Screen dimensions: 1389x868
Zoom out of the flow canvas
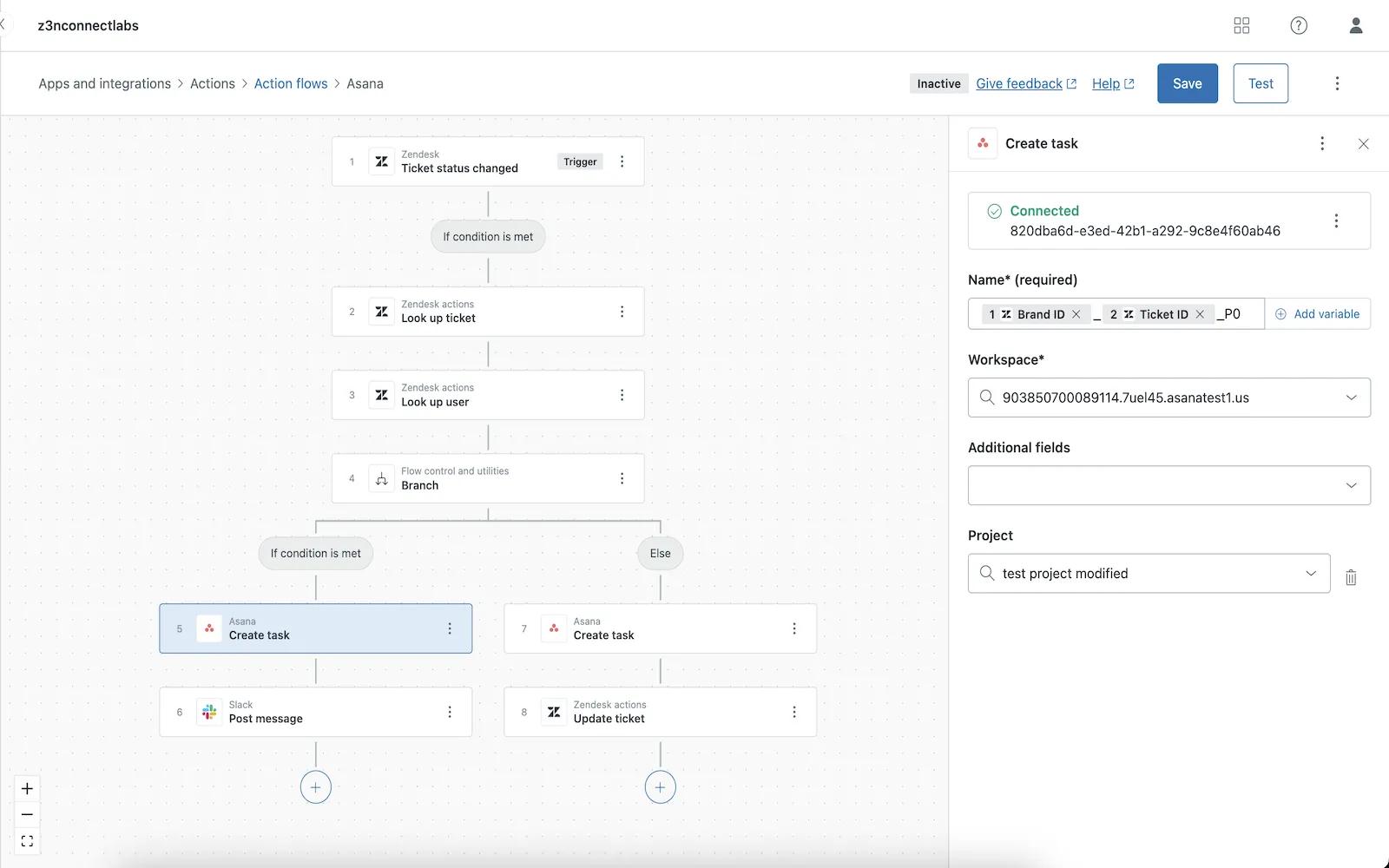tap(27, 814)
